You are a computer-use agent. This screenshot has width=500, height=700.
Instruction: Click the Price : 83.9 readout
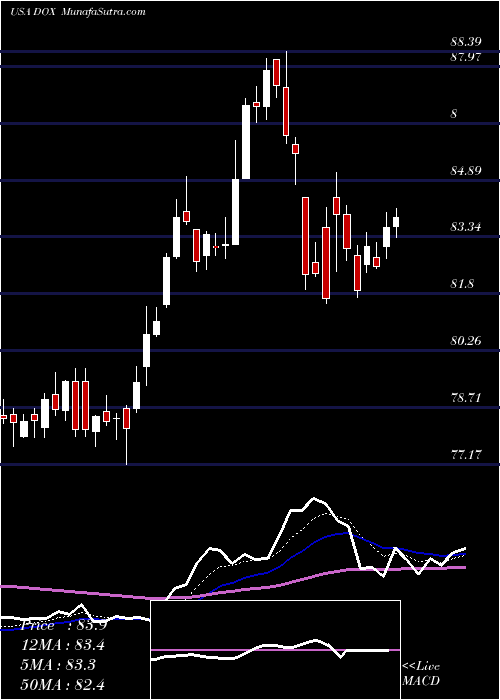click(x=63, y=625)
